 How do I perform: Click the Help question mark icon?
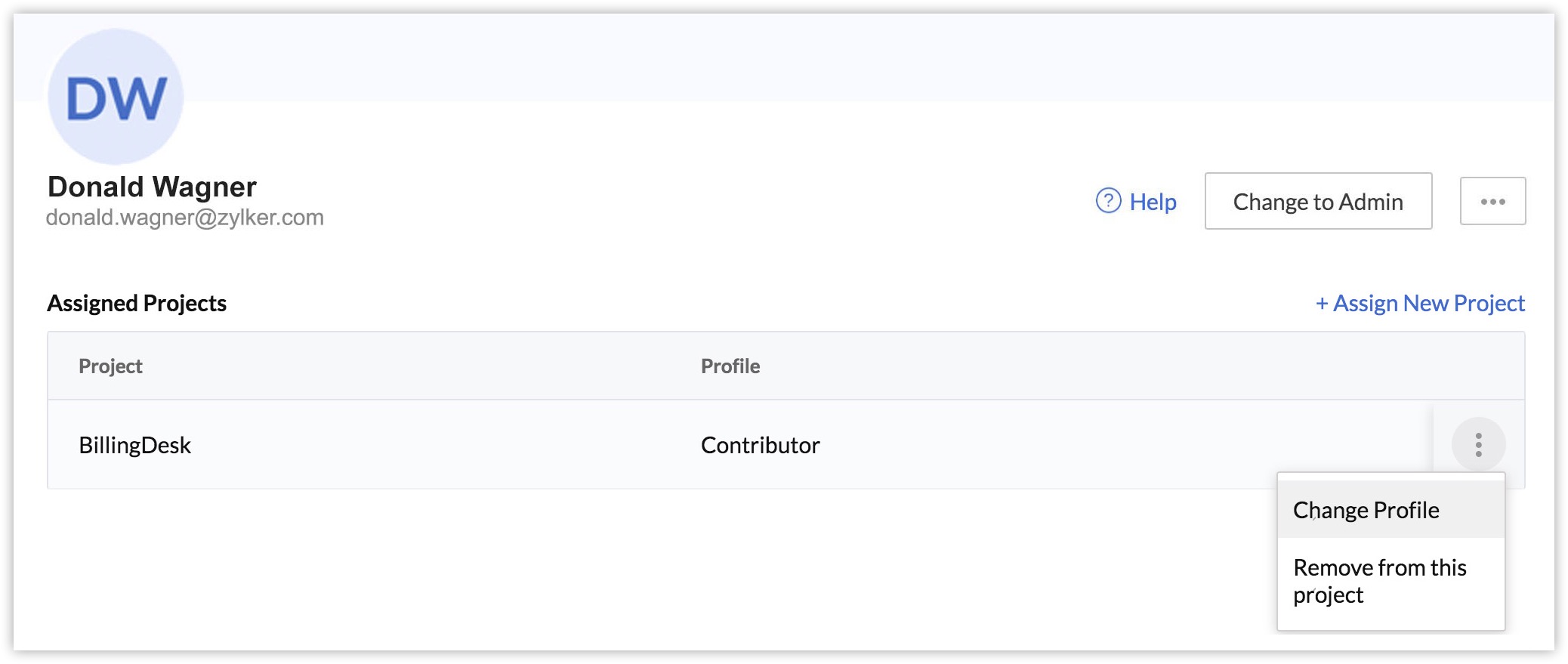(1108, 201)
